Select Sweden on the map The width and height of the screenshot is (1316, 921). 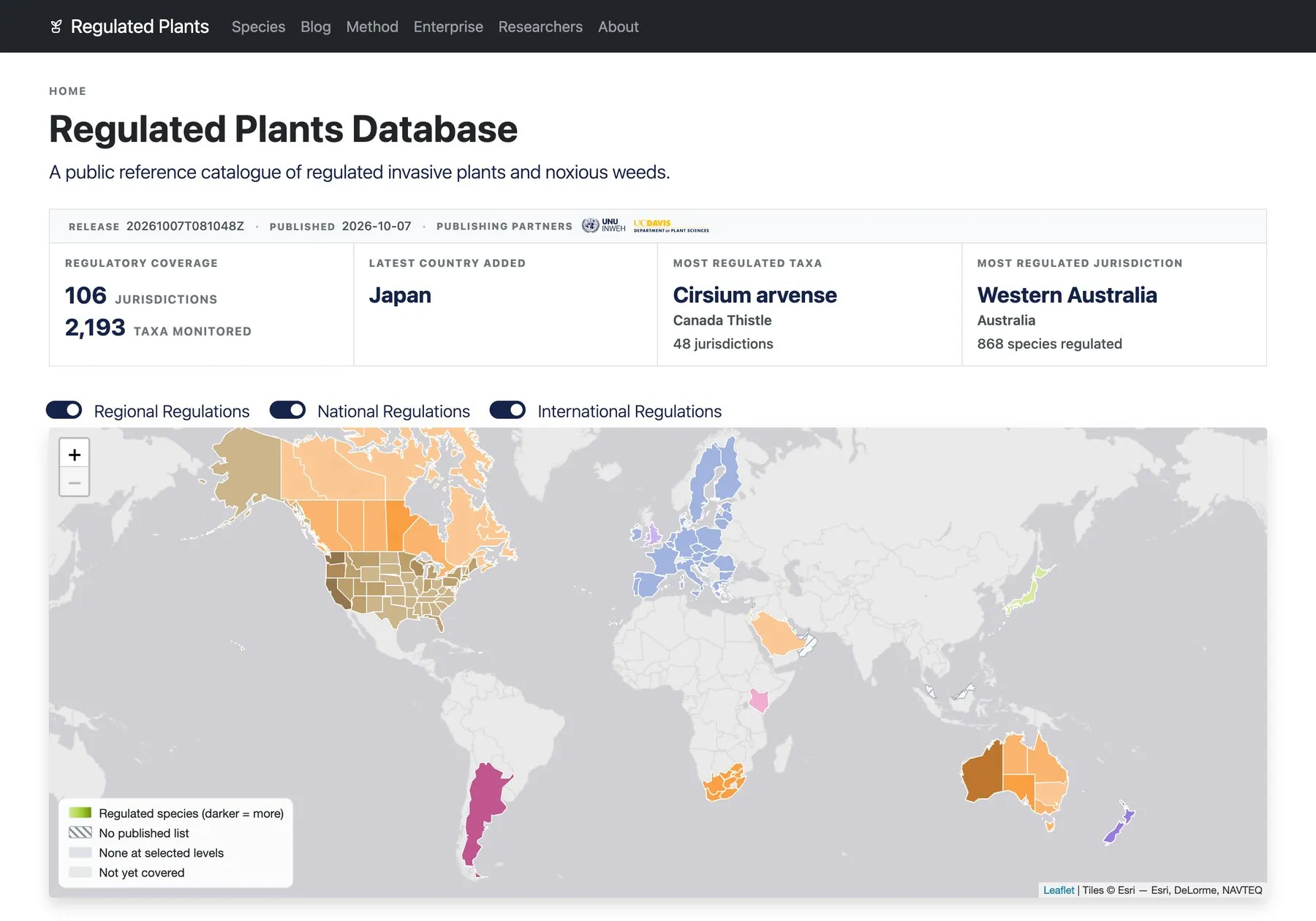[704, 480]
